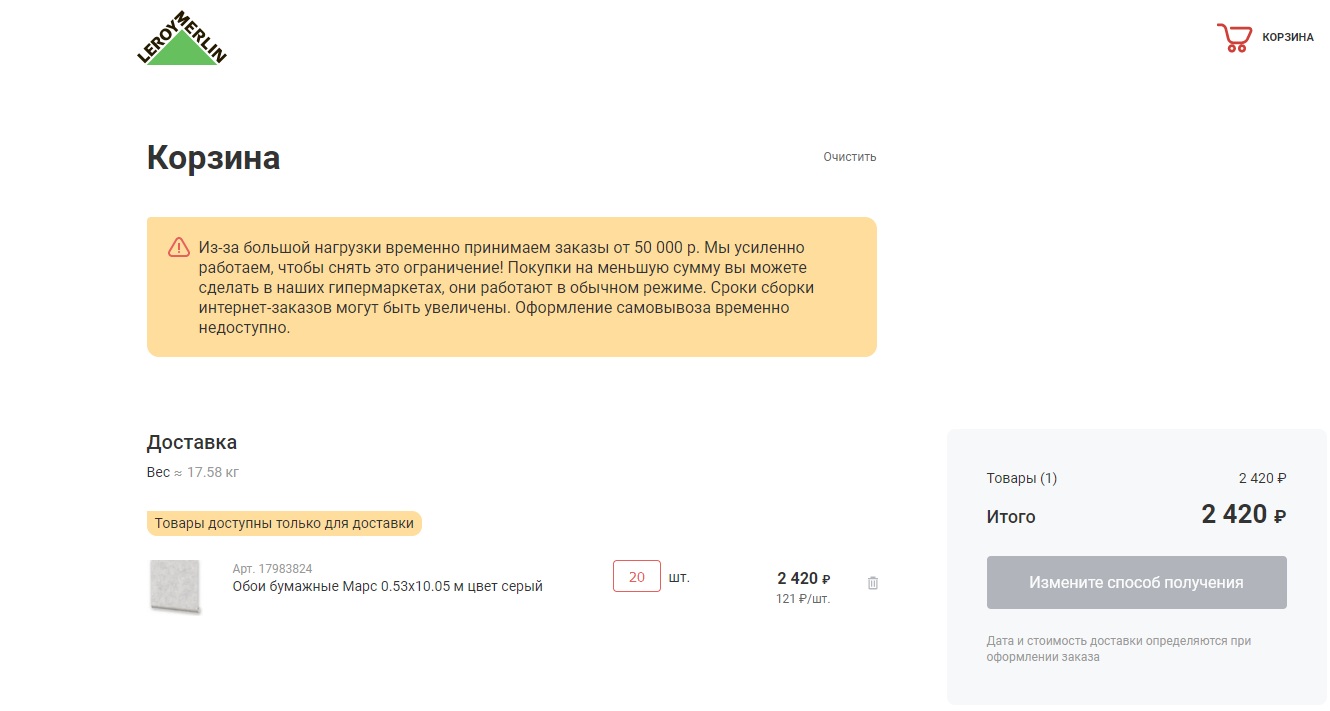Open product "Обои бумажные Марс" link

point(387,587)
